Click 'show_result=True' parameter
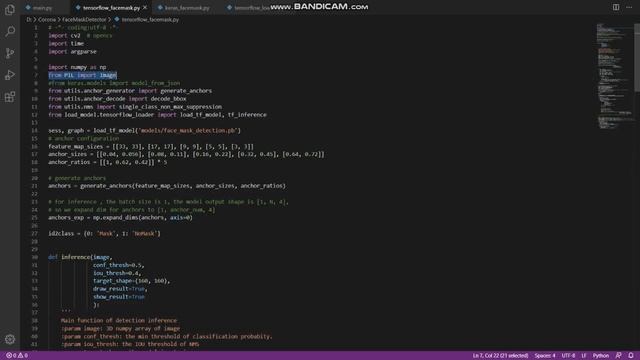 pyautogui.click(x=119, y=297)
